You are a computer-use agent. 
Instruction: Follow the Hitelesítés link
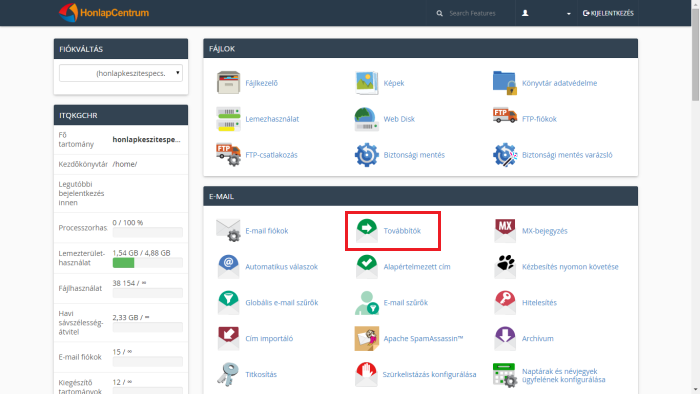click(x=539, y=303)
